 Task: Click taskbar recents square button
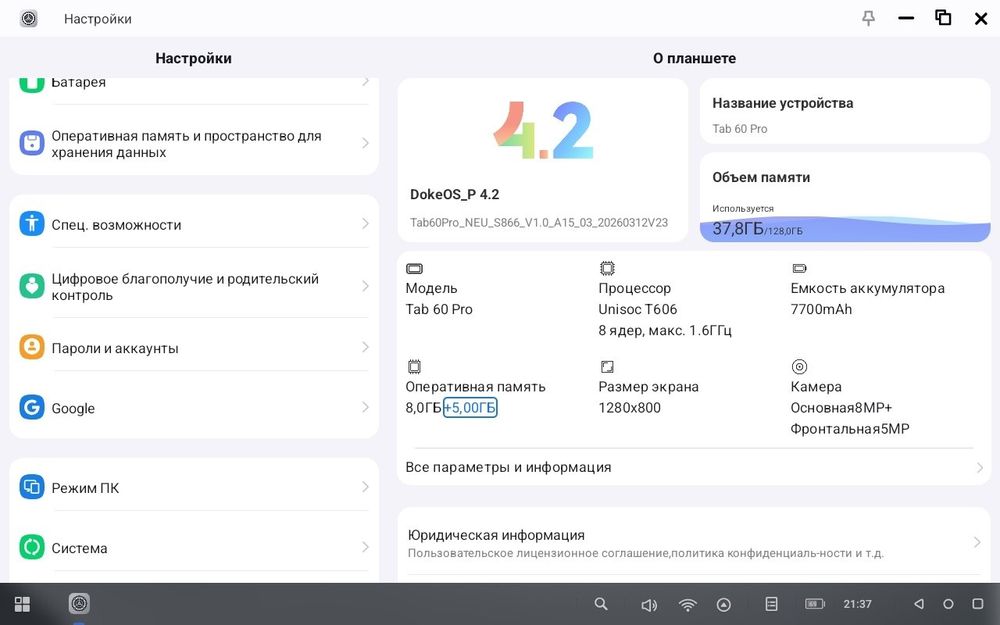point(978,604)
